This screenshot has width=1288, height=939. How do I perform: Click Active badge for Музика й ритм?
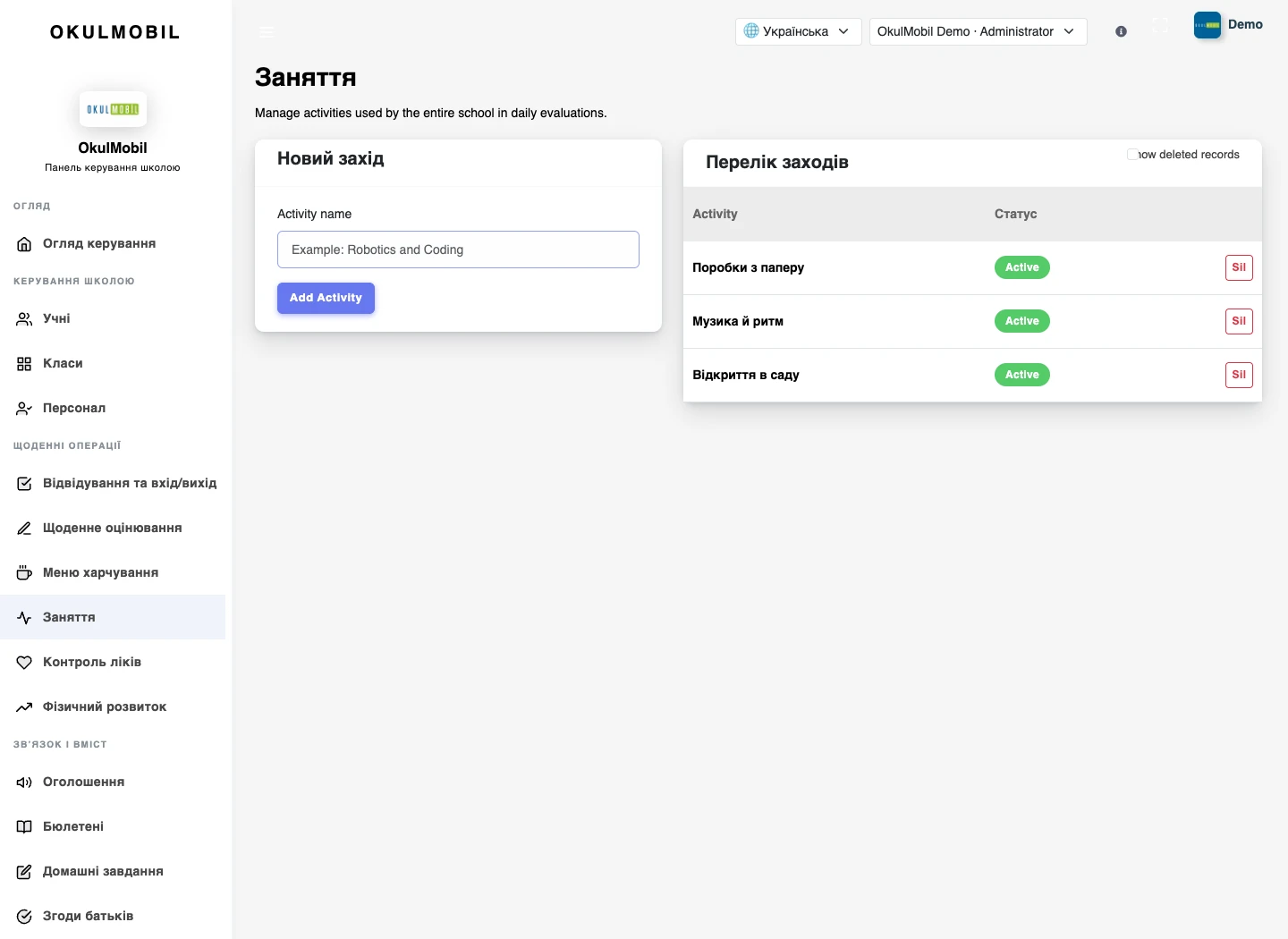[1021, 321]
